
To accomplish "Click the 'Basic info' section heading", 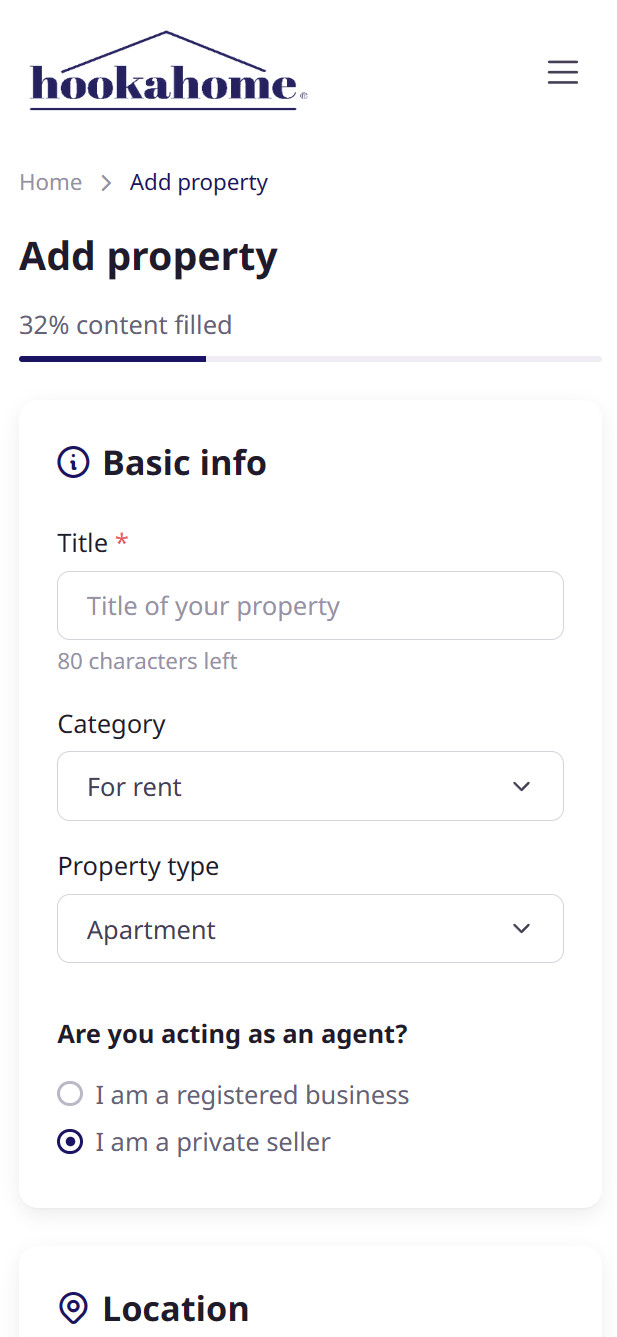I will pos(185,463).
